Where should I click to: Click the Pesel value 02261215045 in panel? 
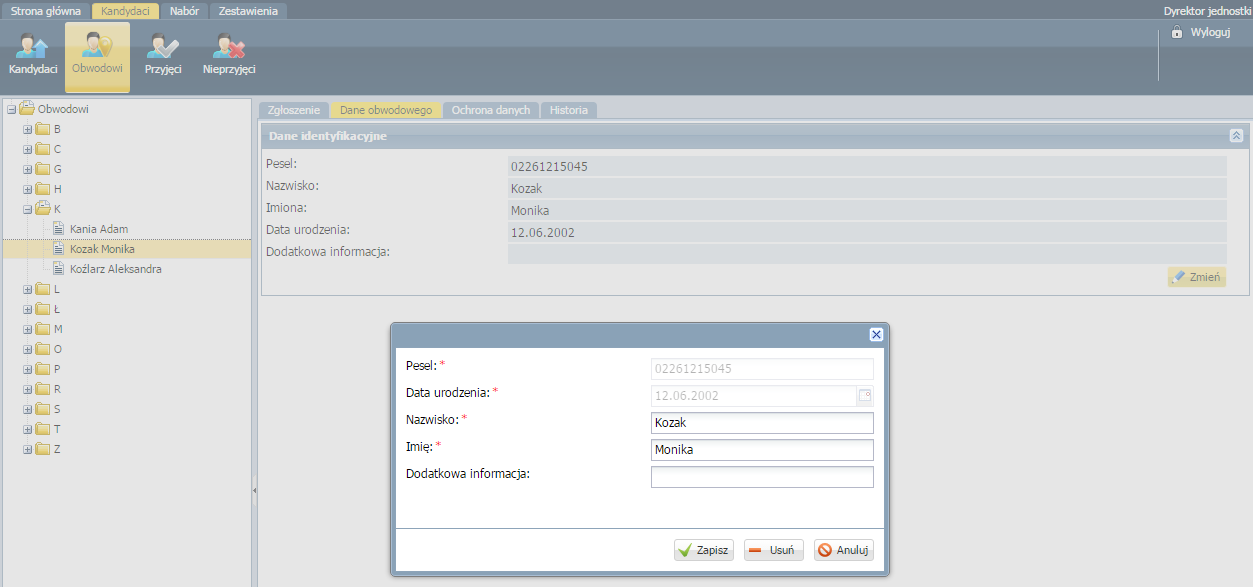[x=549, y=166]
